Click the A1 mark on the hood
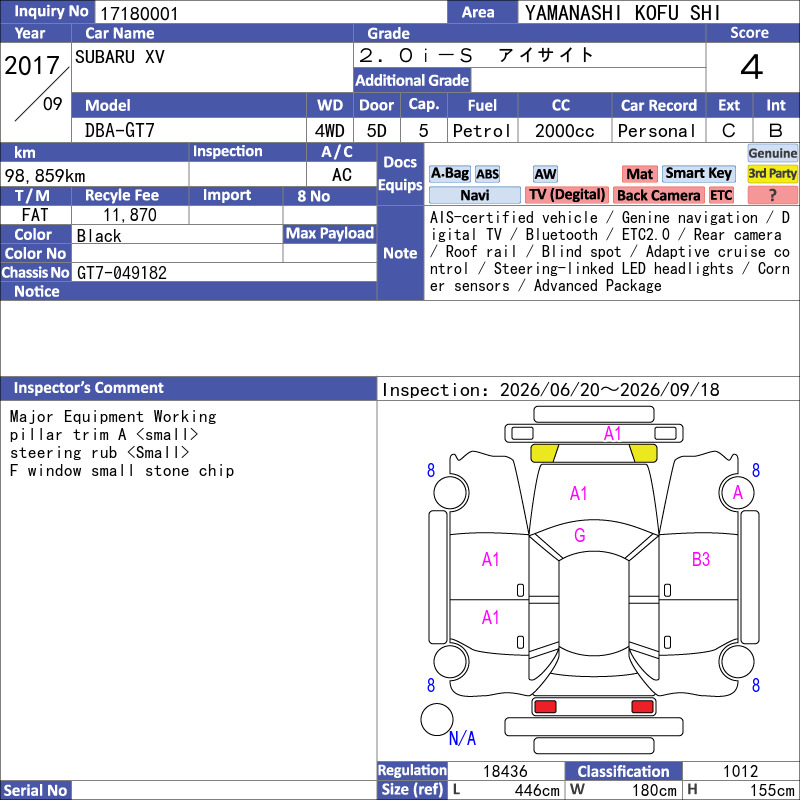Image resolution: width=800 pixels, height=800 pixels. [x=579, y=493]
